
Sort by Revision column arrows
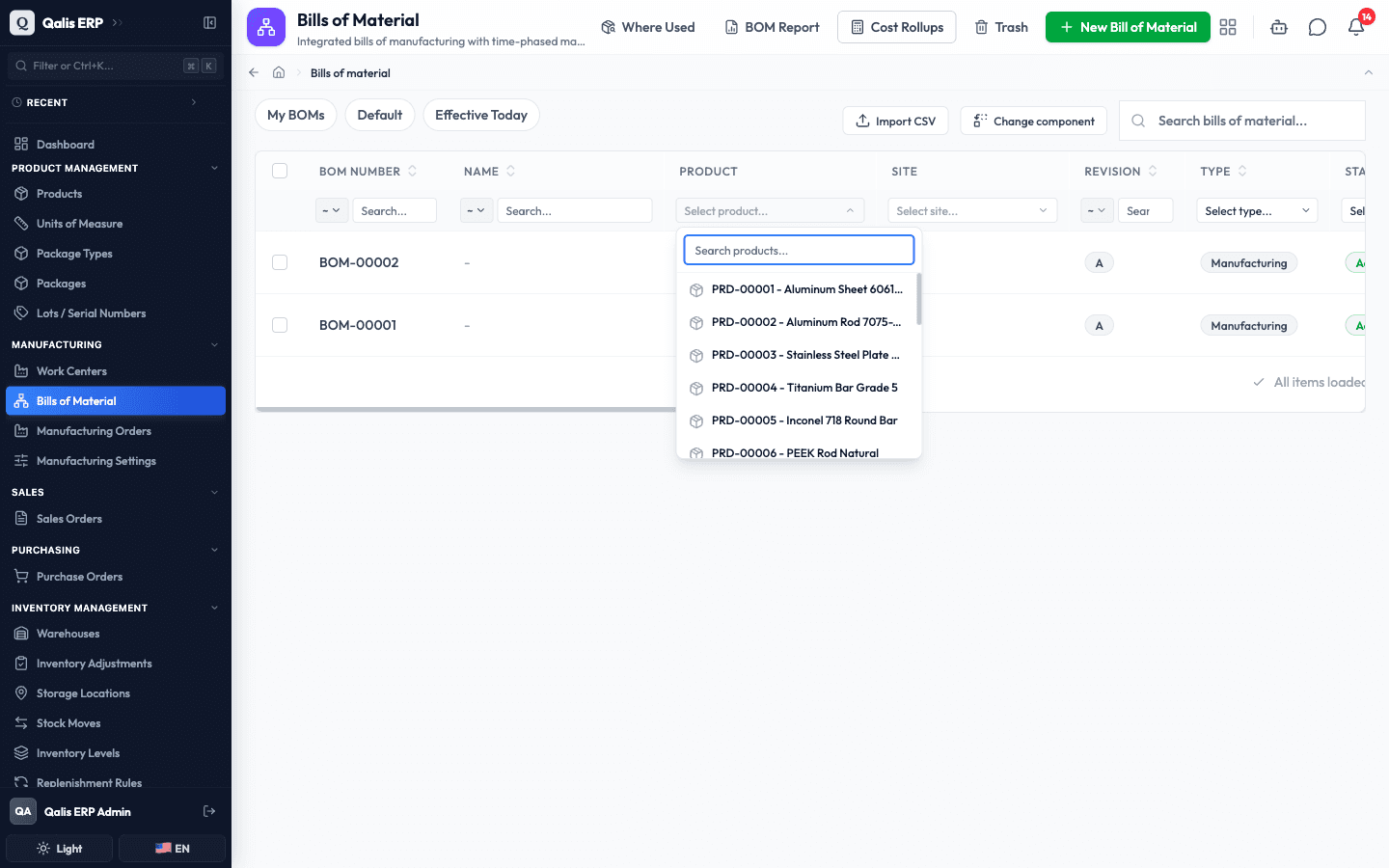[x=1153, y=171]
